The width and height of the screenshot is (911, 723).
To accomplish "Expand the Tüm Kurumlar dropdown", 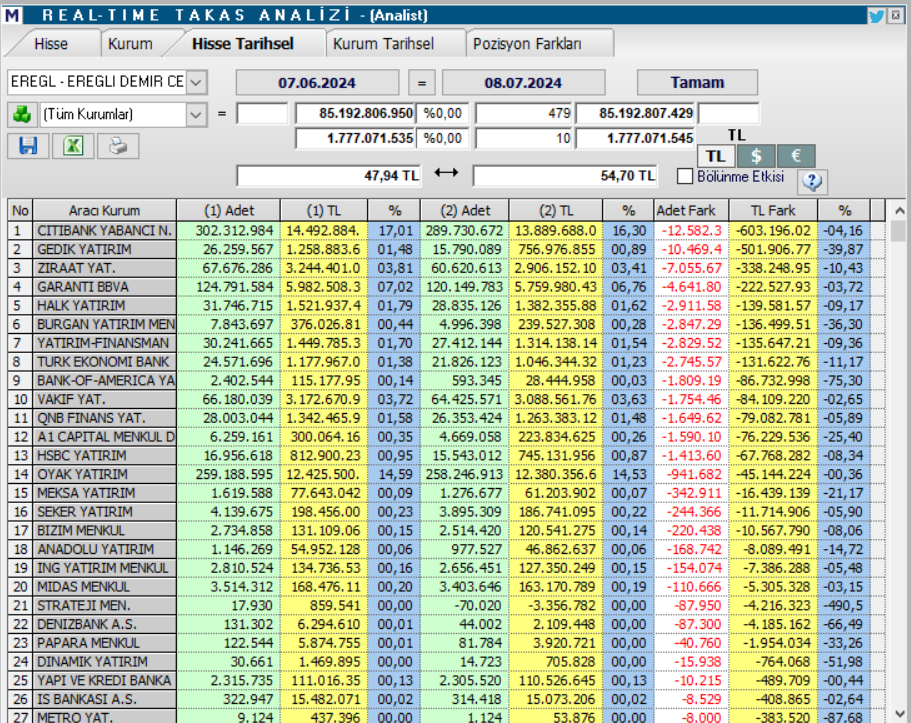I will pos(196,114).
